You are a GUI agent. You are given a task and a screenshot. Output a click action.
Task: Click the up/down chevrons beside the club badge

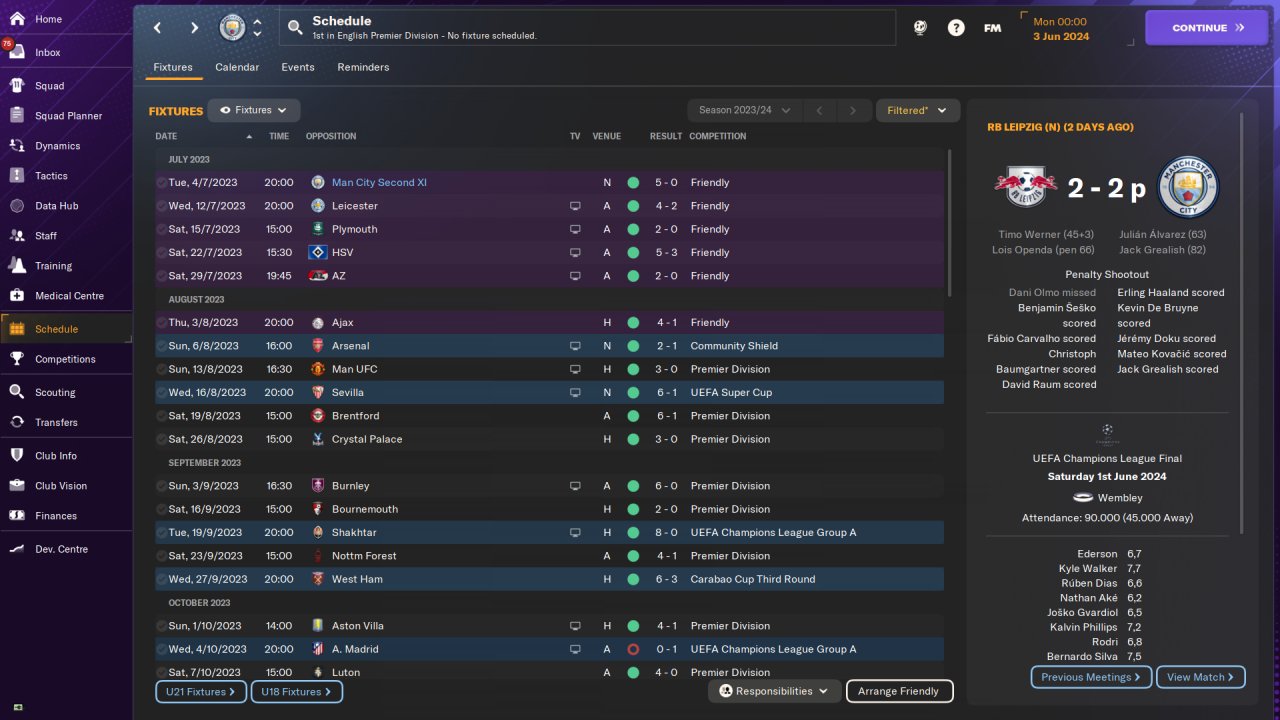[257, 28]
